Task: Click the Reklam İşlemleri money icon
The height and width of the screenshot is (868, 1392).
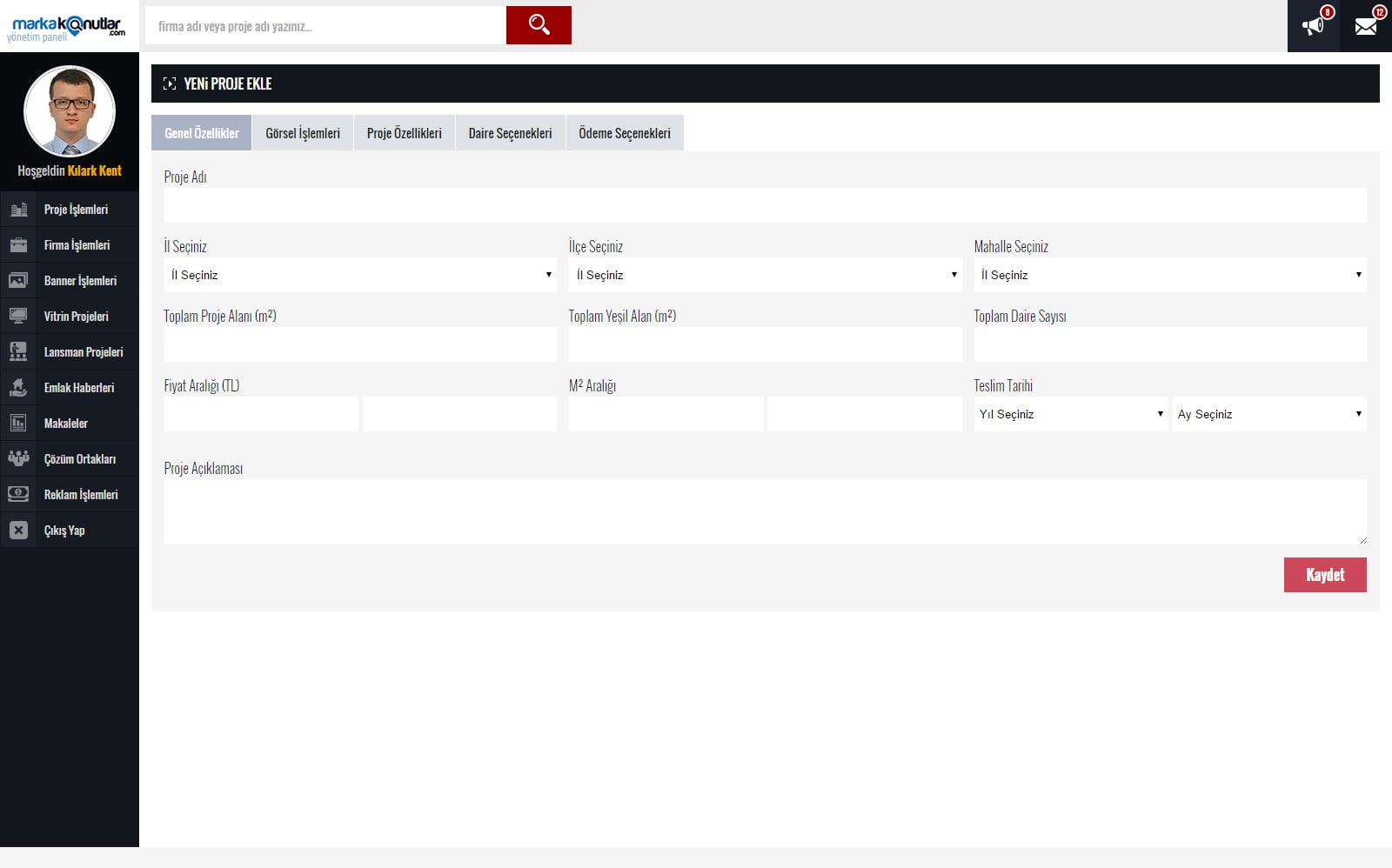Action: [x=18, y=494]
